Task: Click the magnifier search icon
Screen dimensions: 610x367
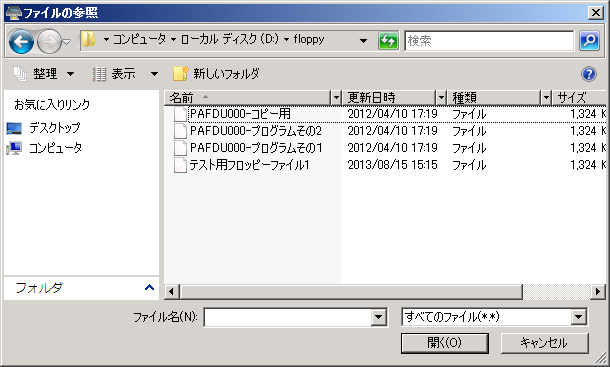Action: [589, 40]
